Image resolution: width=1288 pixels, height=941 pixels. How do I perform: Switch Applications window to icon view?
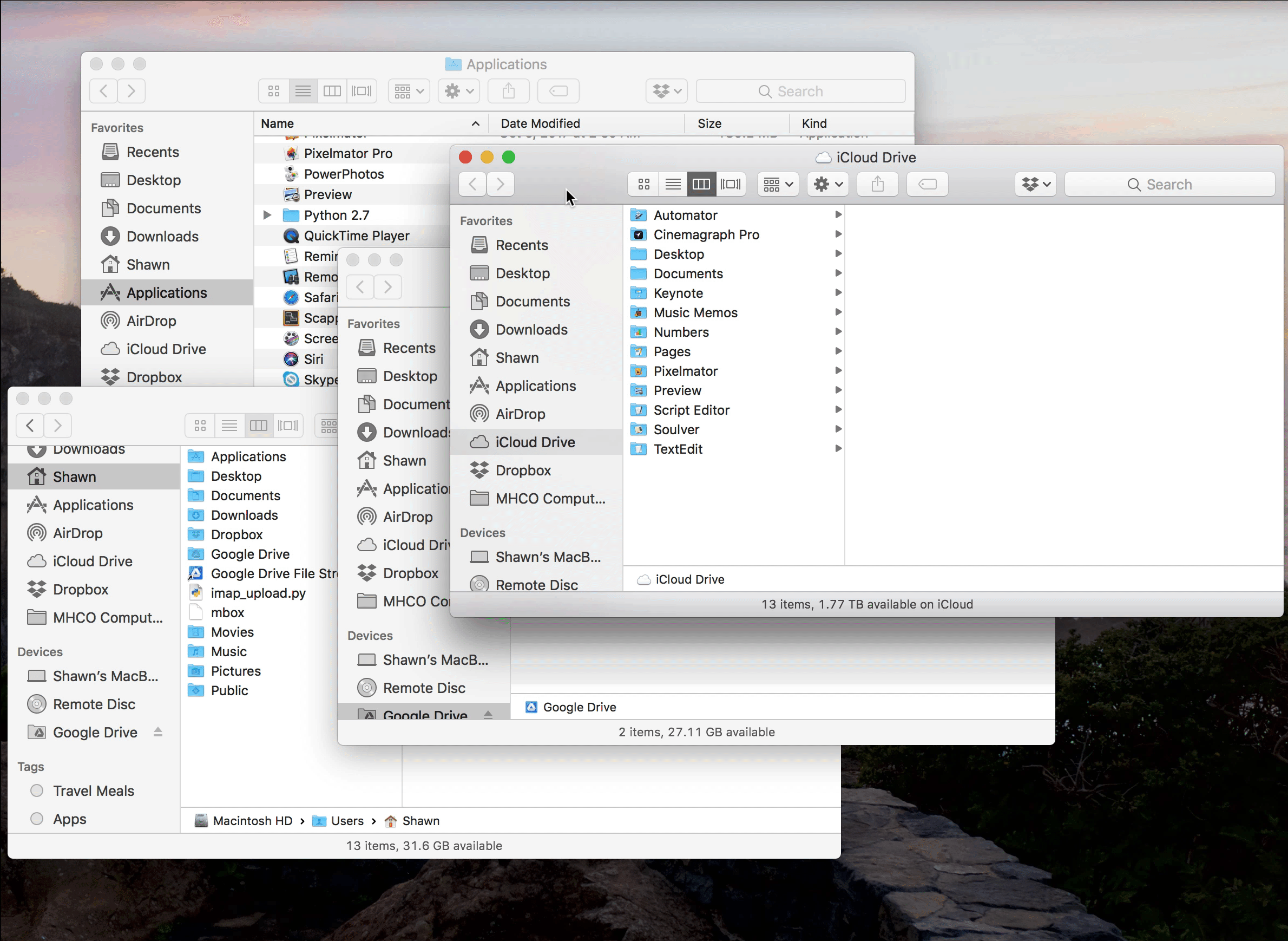274,91
